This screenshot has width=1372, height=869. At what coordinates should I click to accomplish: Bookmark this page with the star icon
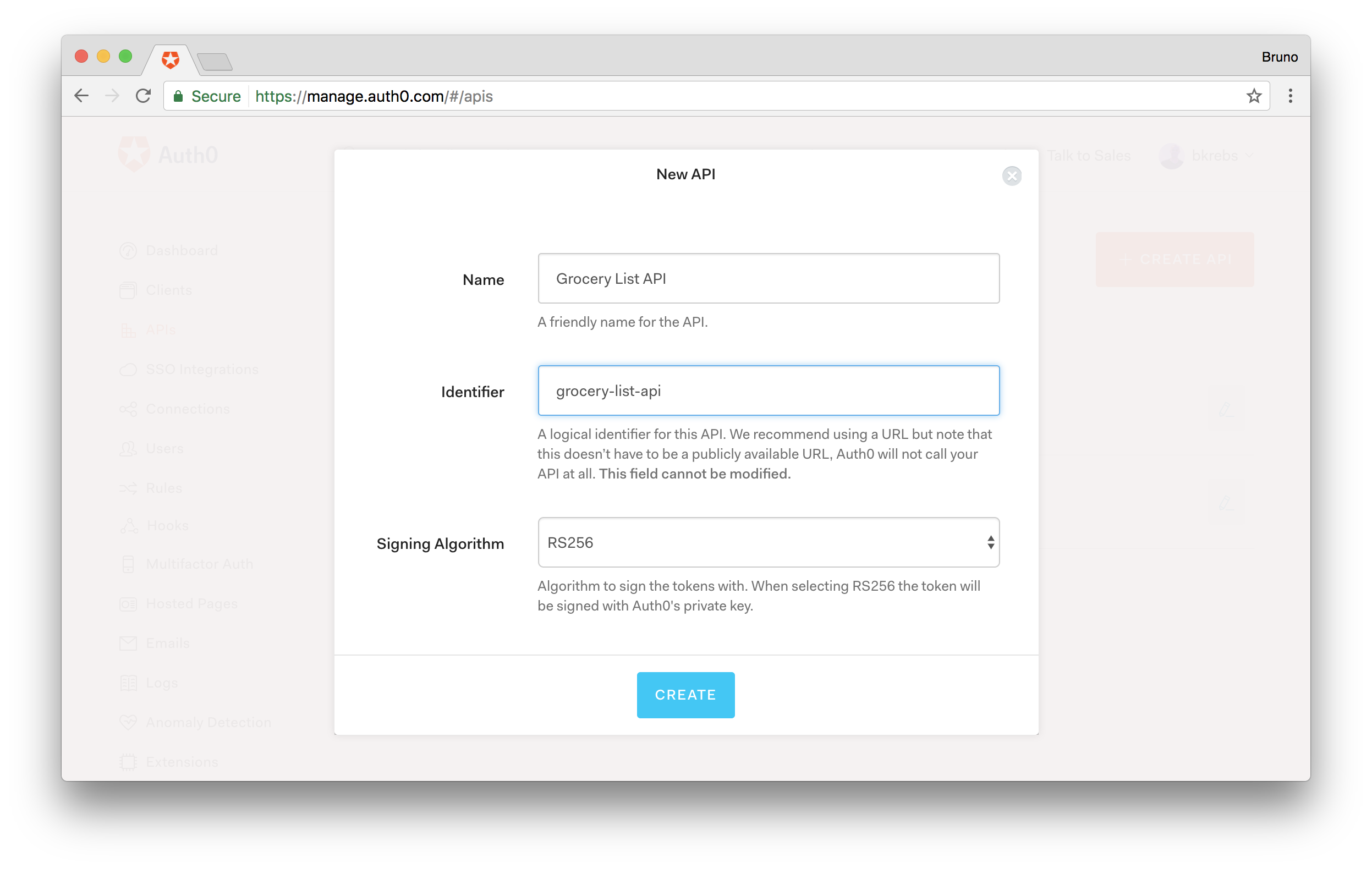(1254, 96)
